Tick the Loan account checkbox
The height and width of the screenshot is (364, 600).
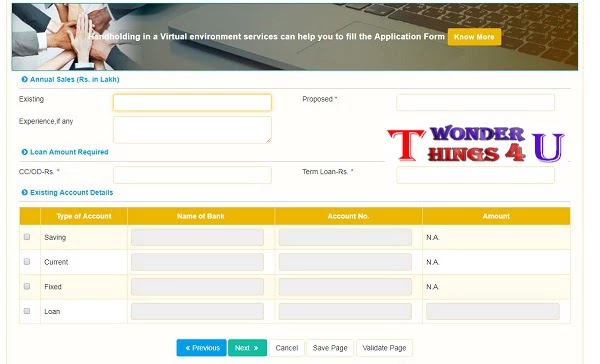click(x=27, y=311)
